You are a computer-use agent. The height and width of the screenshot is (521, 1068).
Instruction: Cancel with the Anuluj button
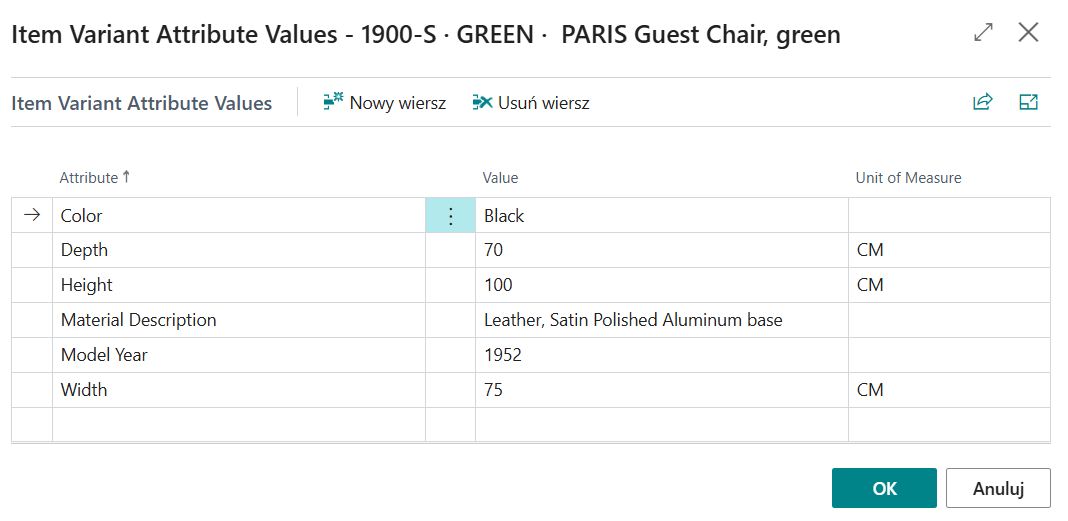tap(999, 488)
